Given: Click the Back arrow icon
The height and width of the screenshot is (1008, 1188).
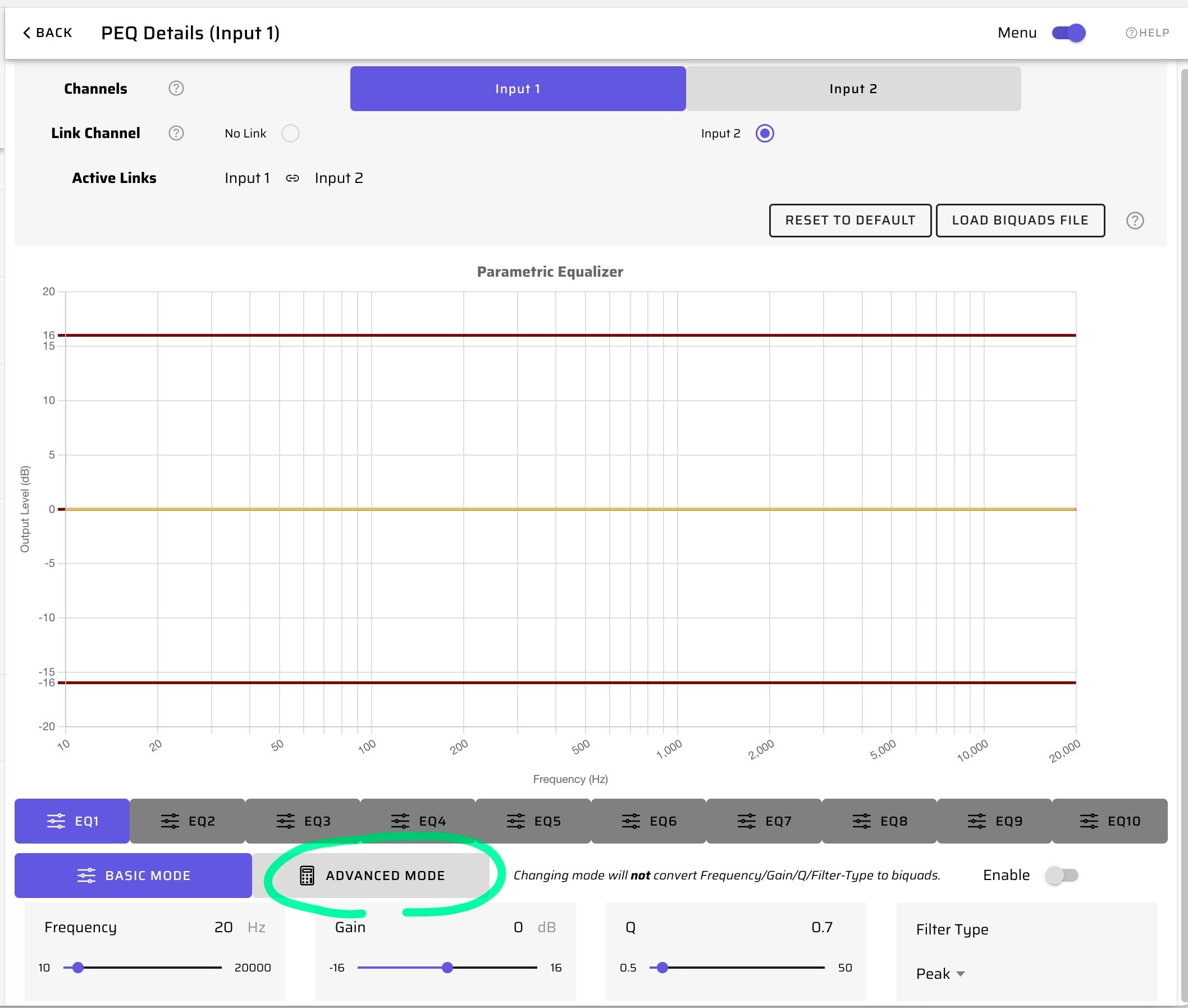Looking at the screenshot, I should 26,33.
